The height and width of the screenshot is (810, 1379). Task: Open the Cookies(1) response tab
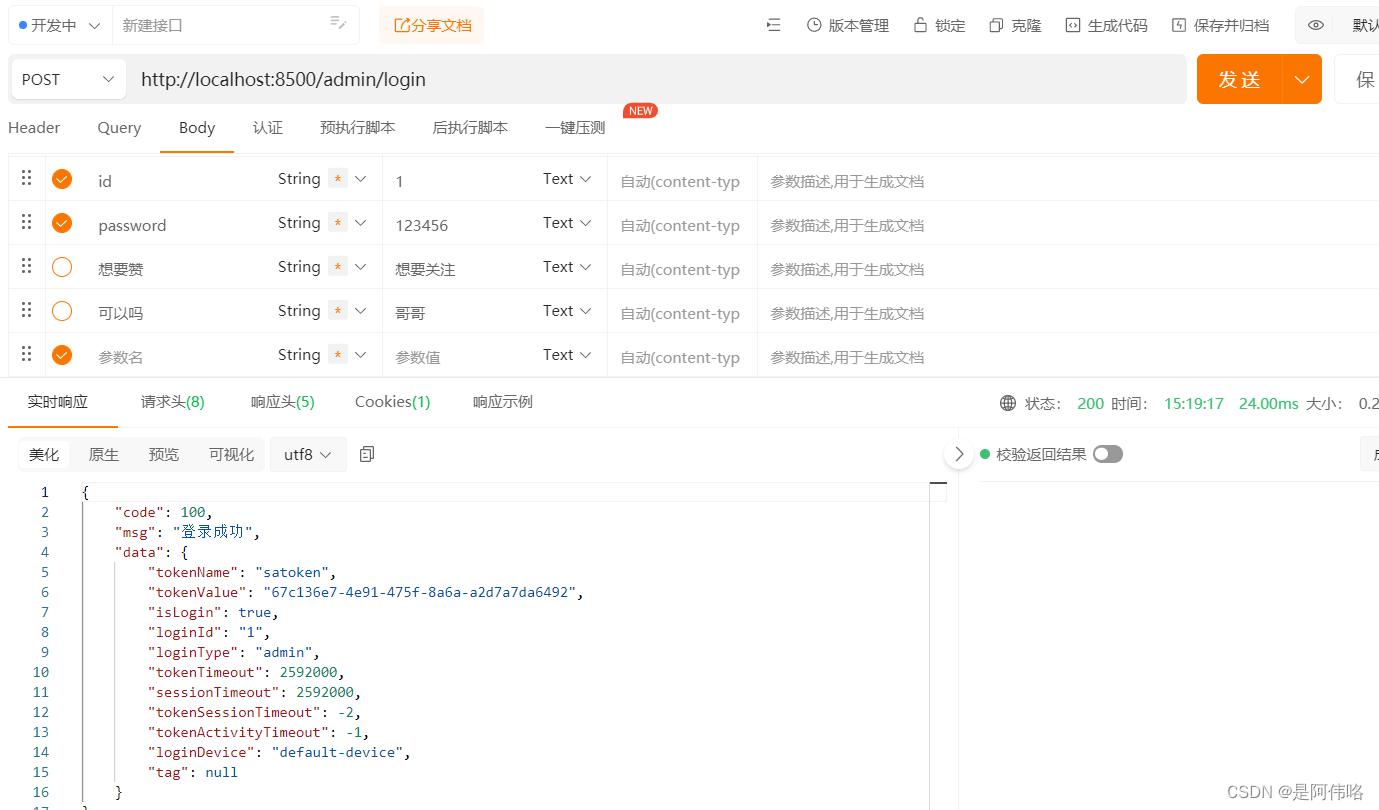click(x=392, y=401)
